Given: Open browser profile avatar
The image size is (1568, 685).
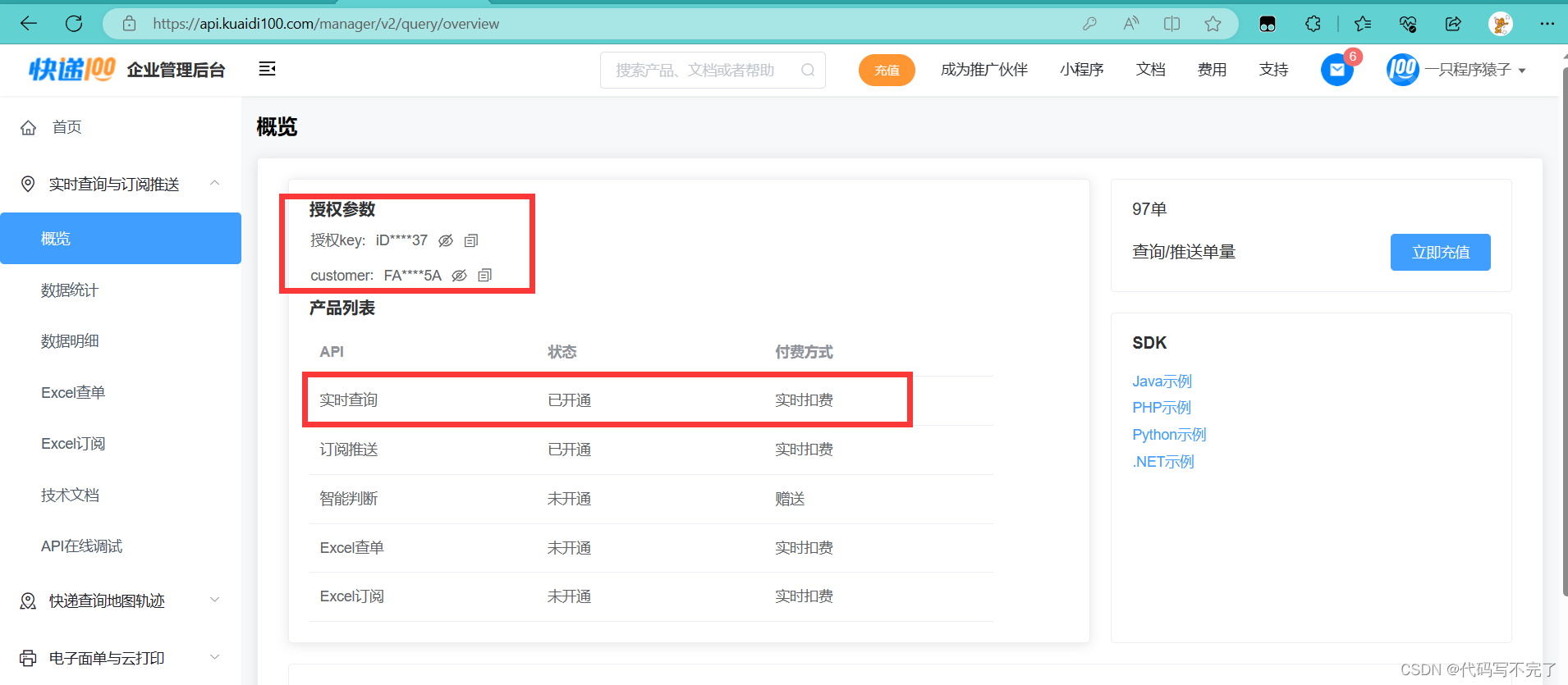Looking at the screenshot, I should click(1501, 24).
